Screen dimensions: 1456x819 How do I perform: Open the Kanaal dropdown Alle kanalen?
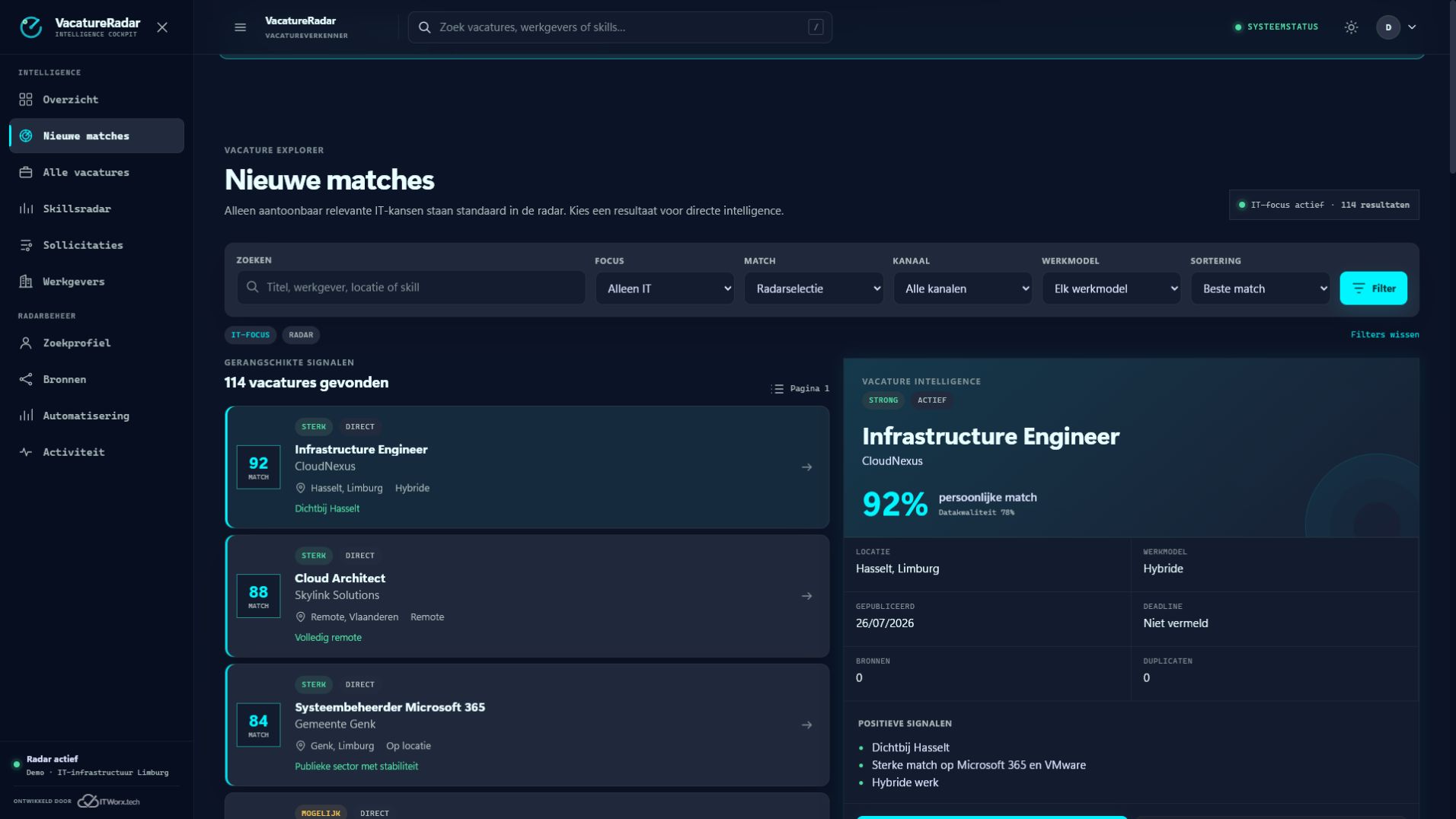pyautogui.click(x=963, y=288)
